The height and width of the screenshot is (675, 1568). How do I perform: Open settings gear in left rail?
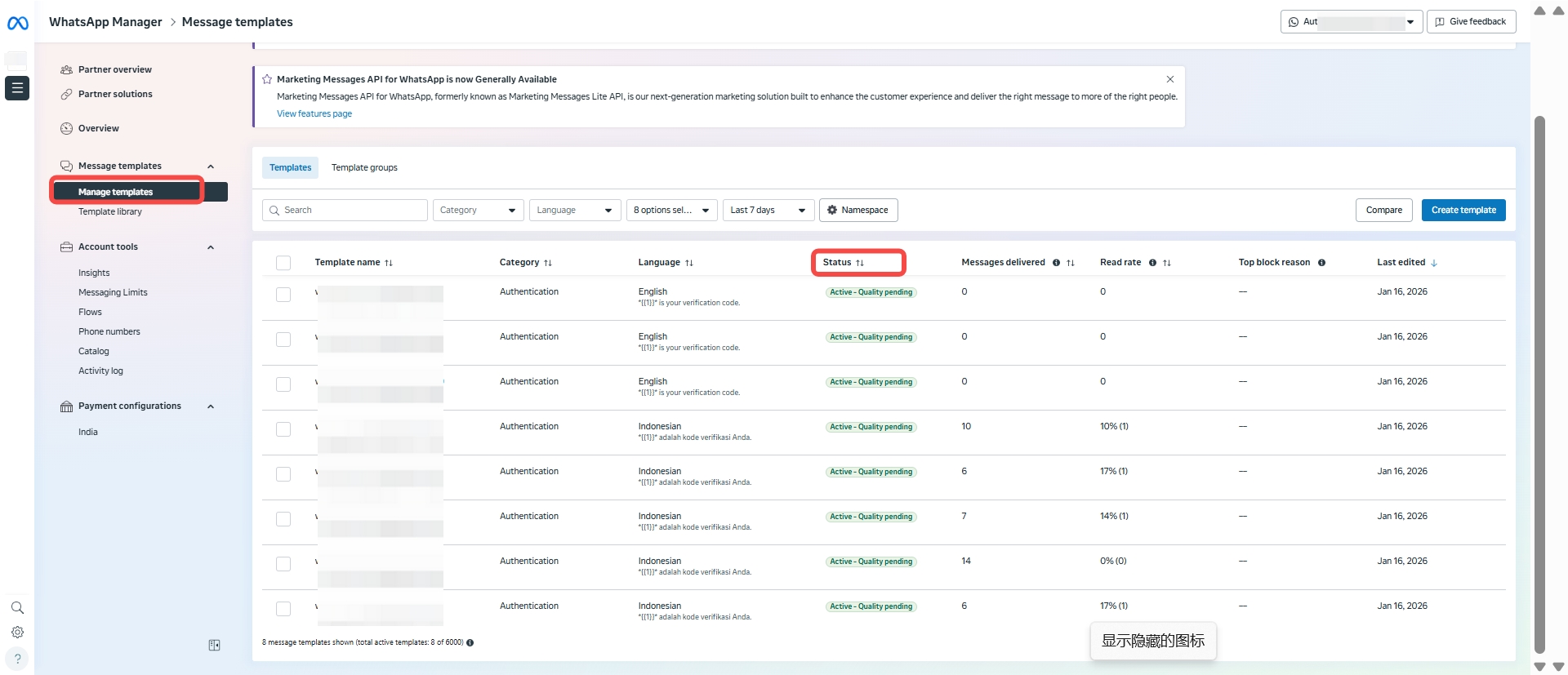[x=17, y=633]
